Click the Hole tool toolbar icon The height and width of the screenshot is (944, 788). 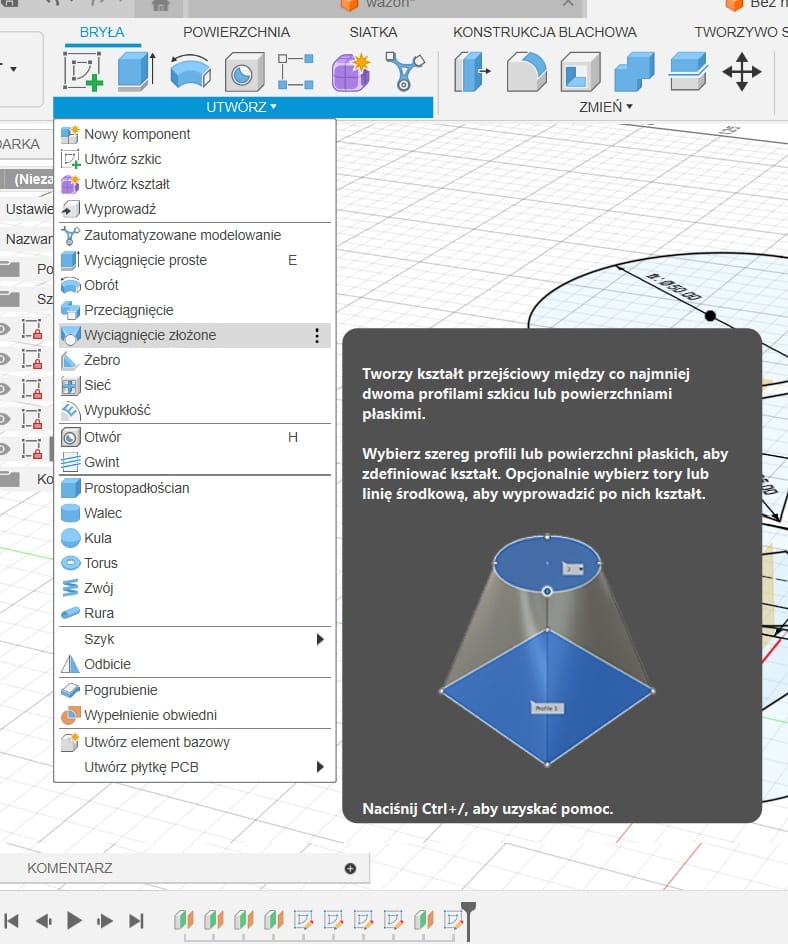pos(242,72)
